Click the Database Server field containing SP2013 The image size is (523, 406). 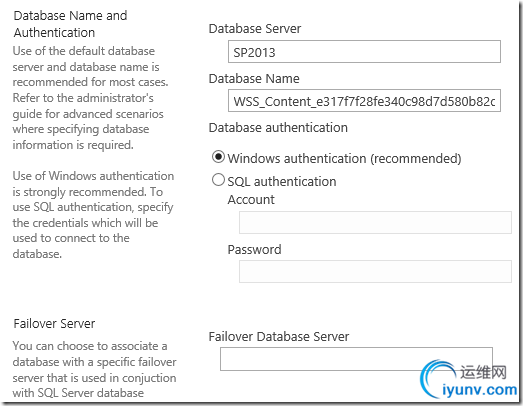point(364,52)
